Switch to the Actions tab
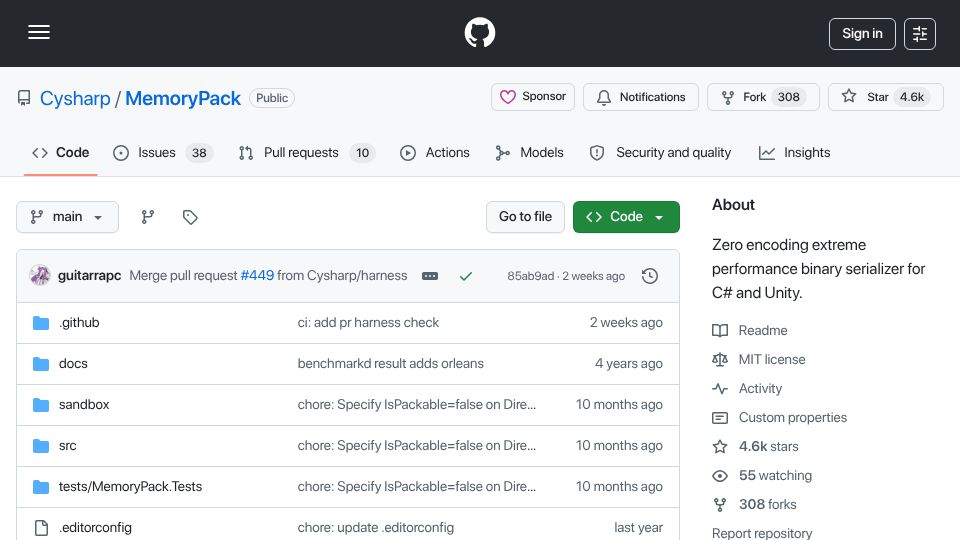The image size is (960, 540). coord(435,152)
